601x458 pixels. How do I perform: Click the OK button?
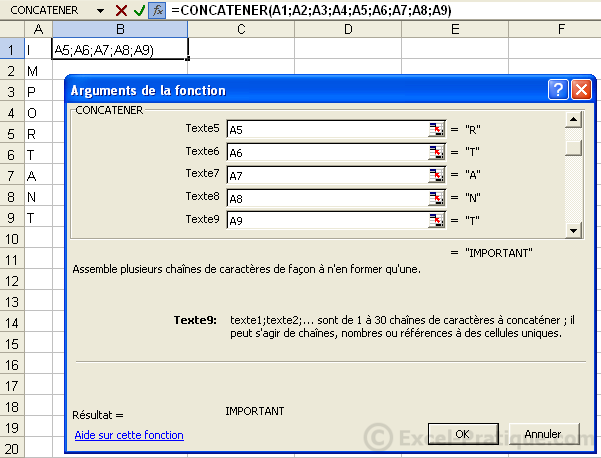click(x=463, y=434)
